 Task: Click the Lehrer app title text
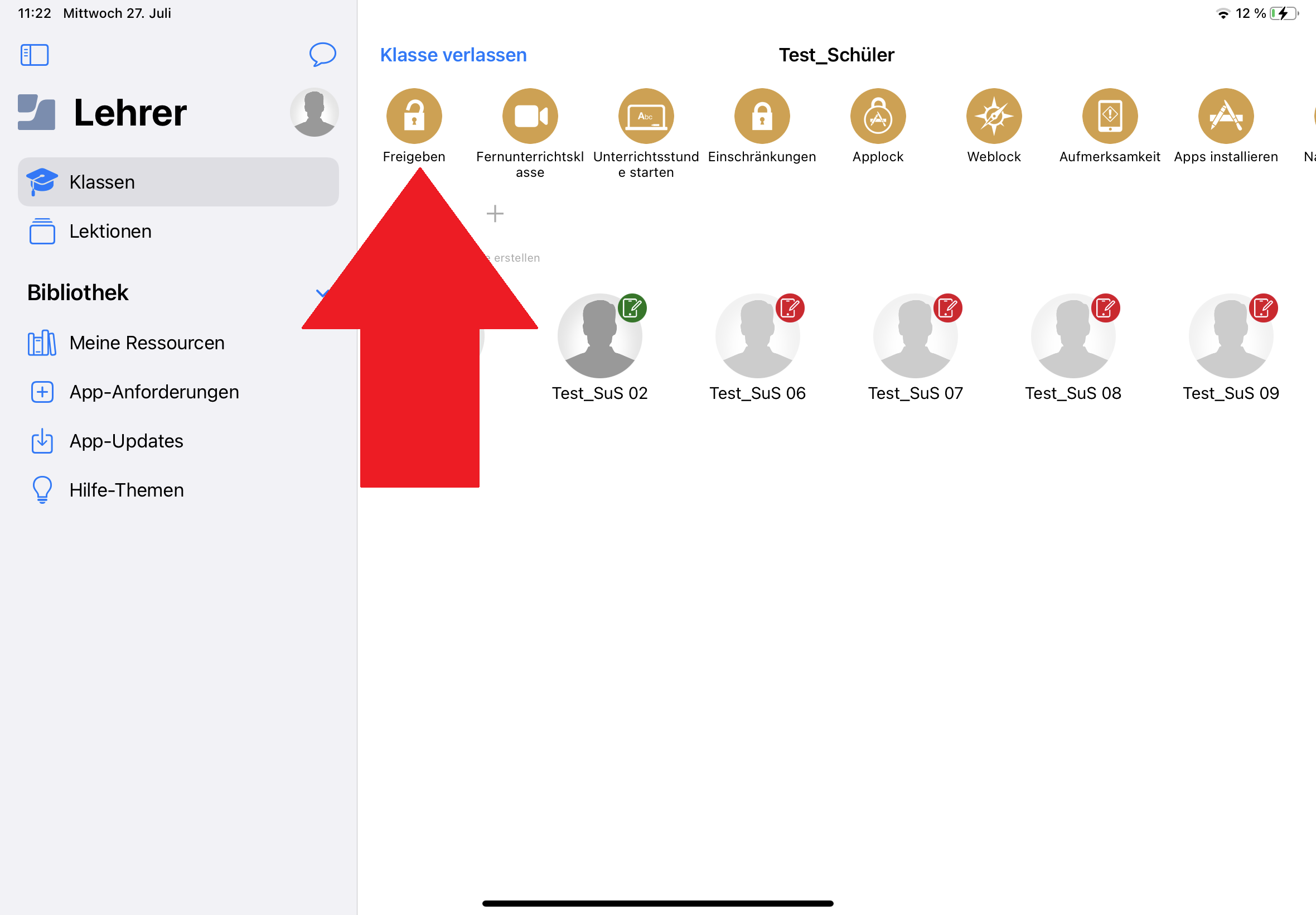(x=130, y=112)
